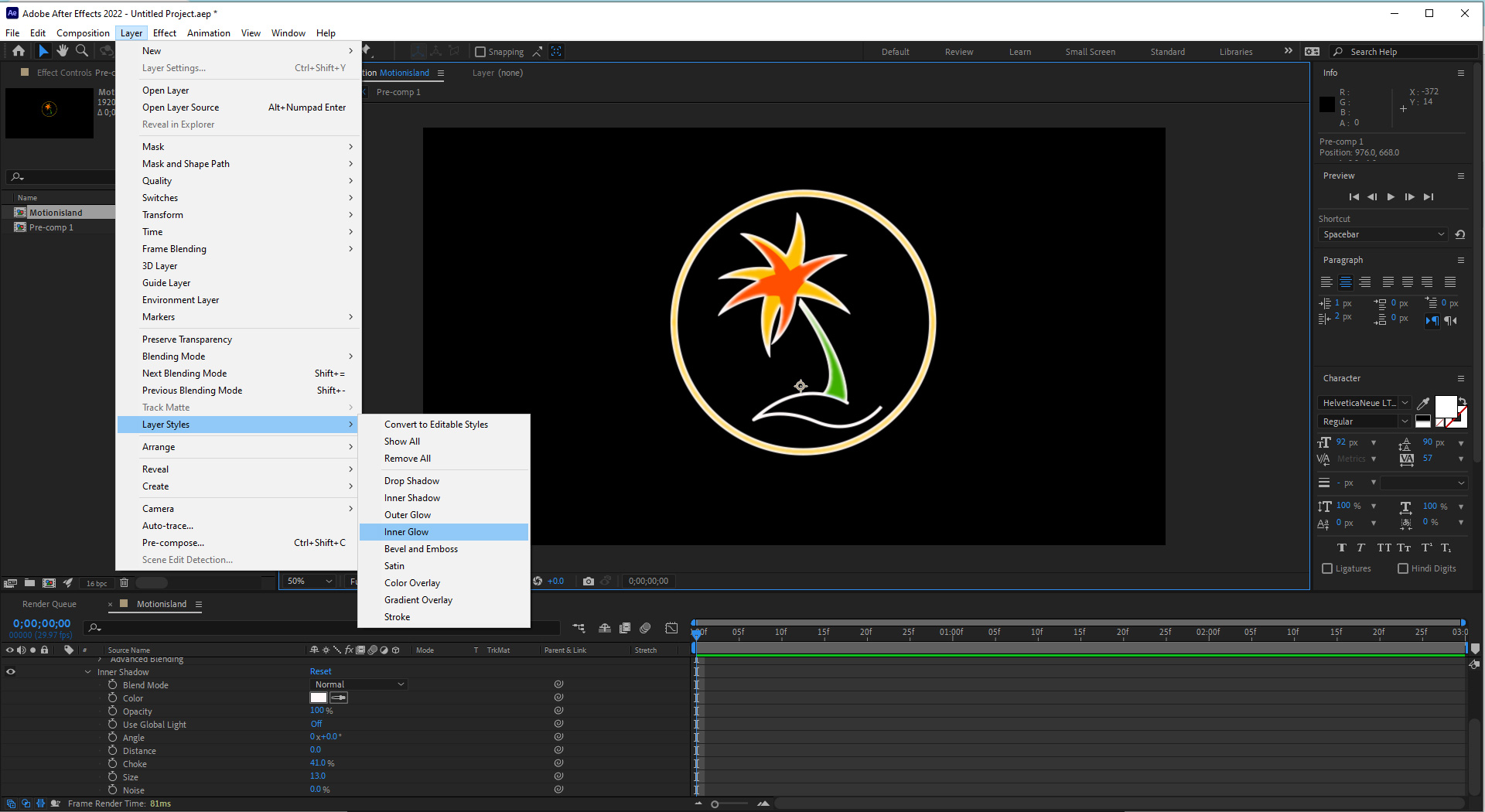Reset the preview shortcut icon
The height and width of the screenshot is (812, 1485).
coord(1460,234)
